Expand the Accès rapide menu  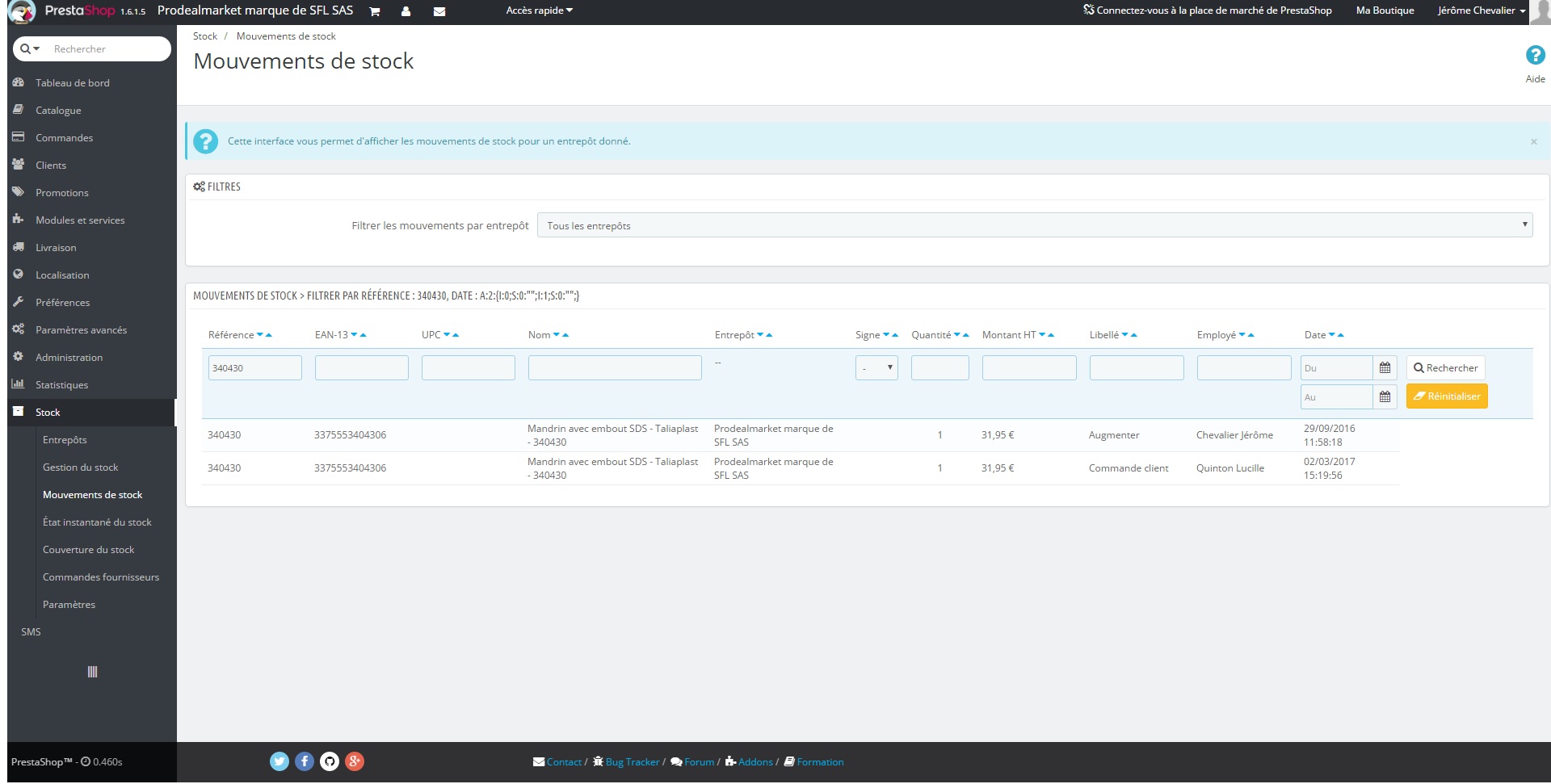[539, 10]
